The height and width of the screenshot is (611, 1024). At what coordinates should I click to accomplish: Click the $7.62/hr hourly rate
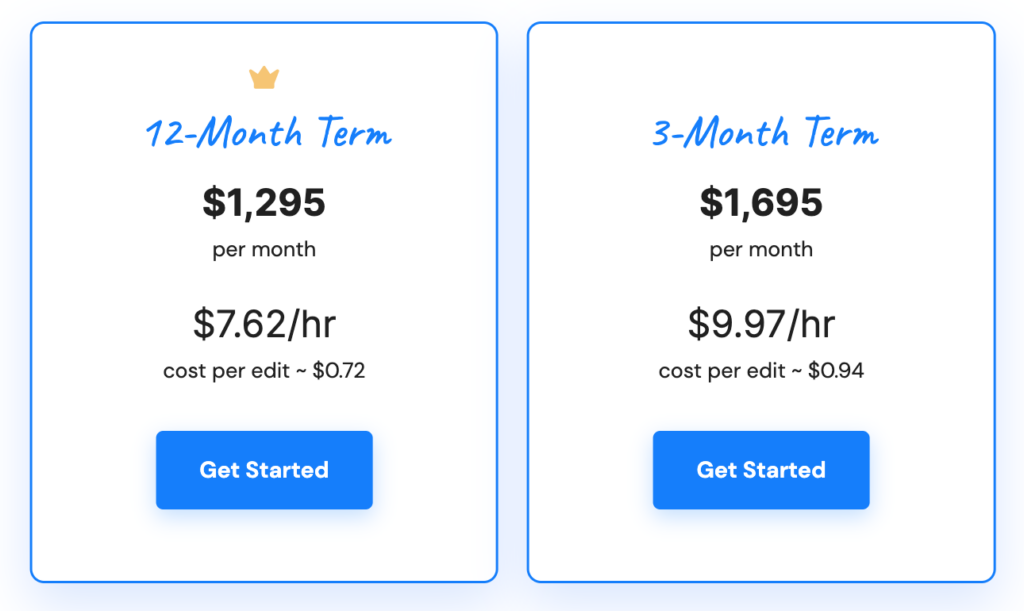pos(264,324)
